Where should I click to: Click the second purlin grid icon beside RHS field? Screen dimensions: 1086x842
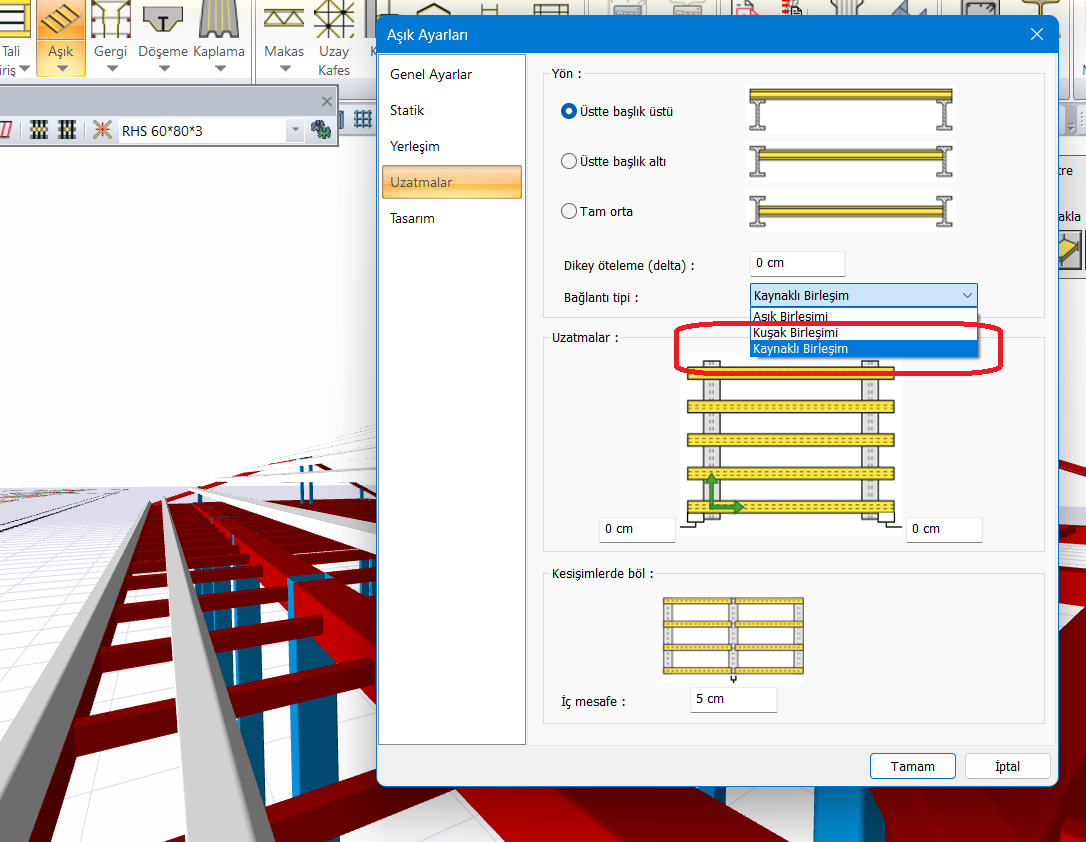tap(67, 129)
